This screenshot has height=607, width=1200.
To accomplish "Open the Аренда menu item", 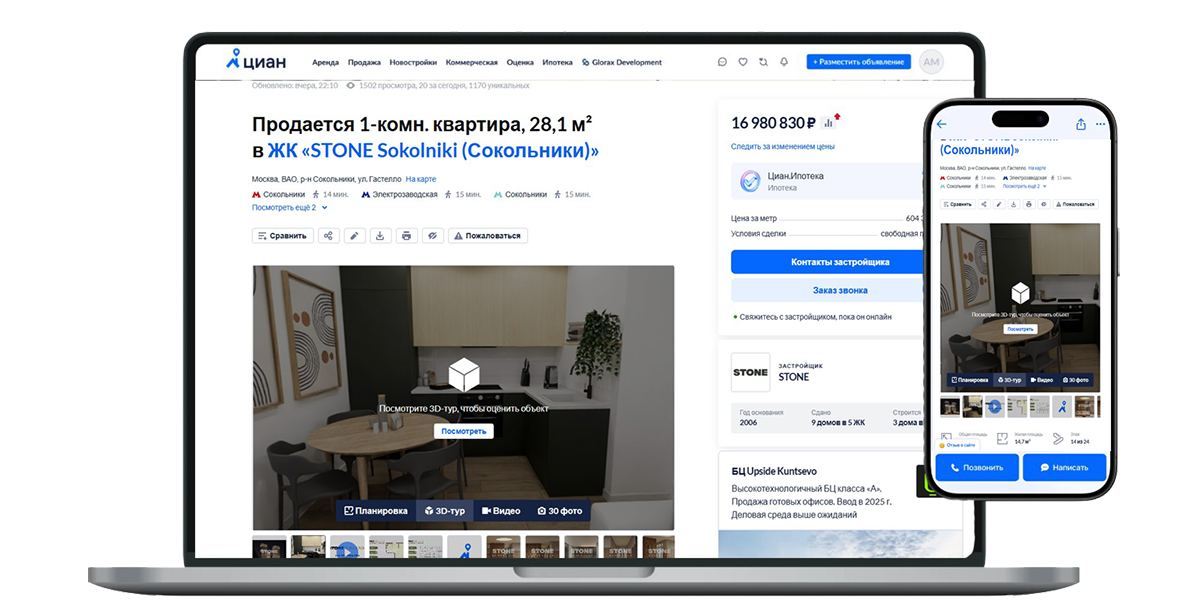I will click(x=325, y=62).
